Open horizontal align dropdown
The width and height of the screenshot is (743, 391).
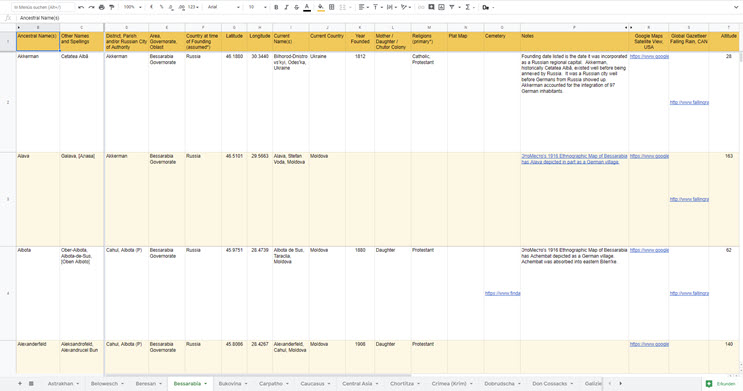[363, 7]
